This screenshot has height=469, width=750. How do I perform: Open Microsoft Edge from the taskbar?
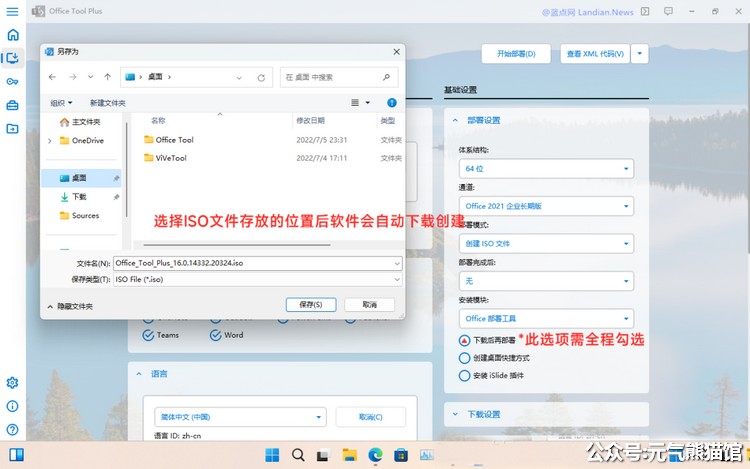tap(375, 455)
